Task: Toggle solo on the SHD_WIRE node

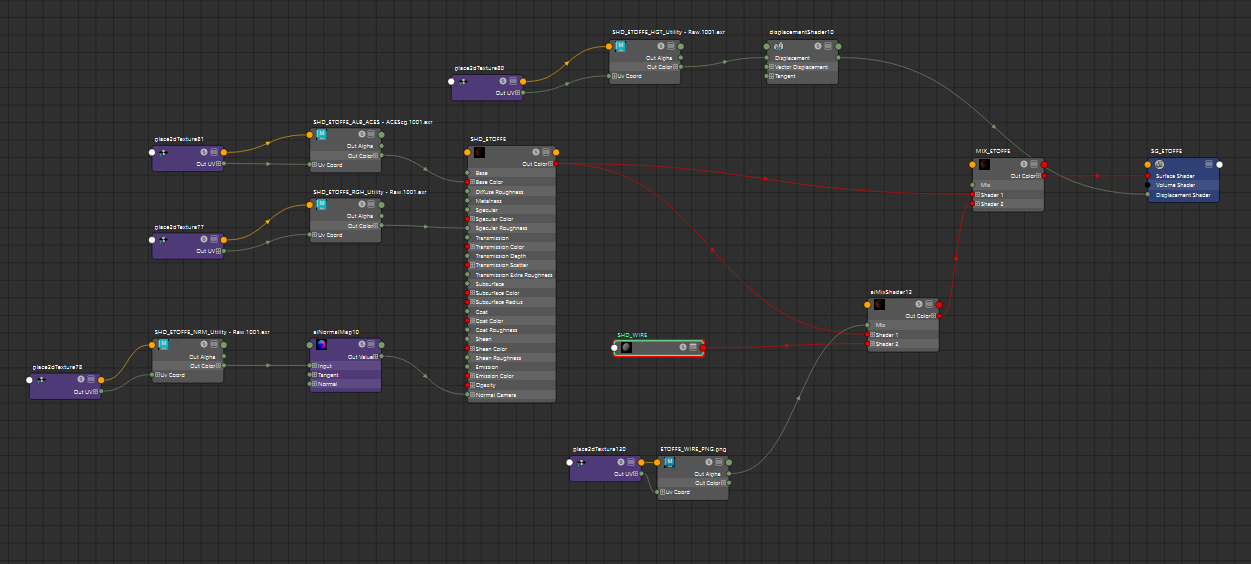Action: click(682, 347)
